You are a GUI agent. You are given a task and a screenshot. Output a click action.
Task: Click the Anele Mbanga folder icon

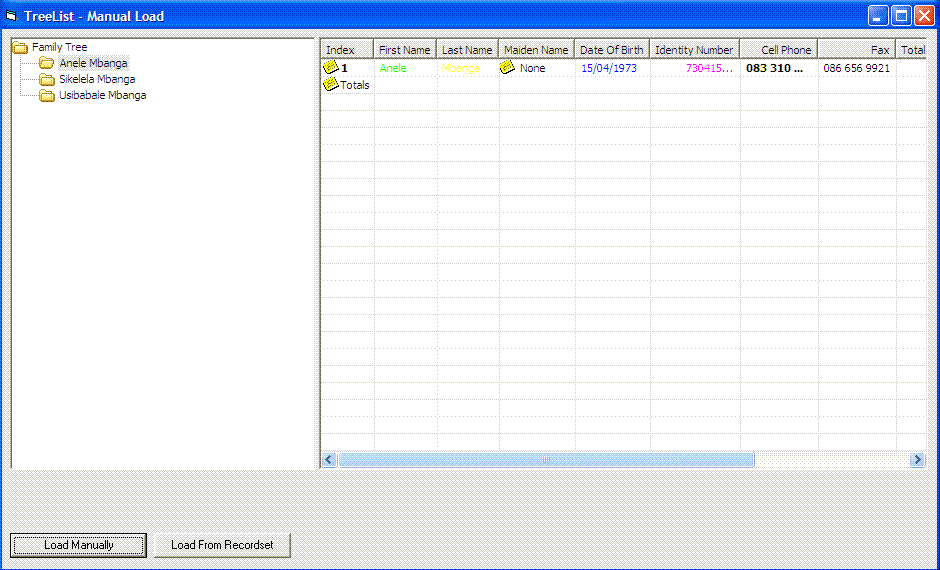tap(47, 63)
